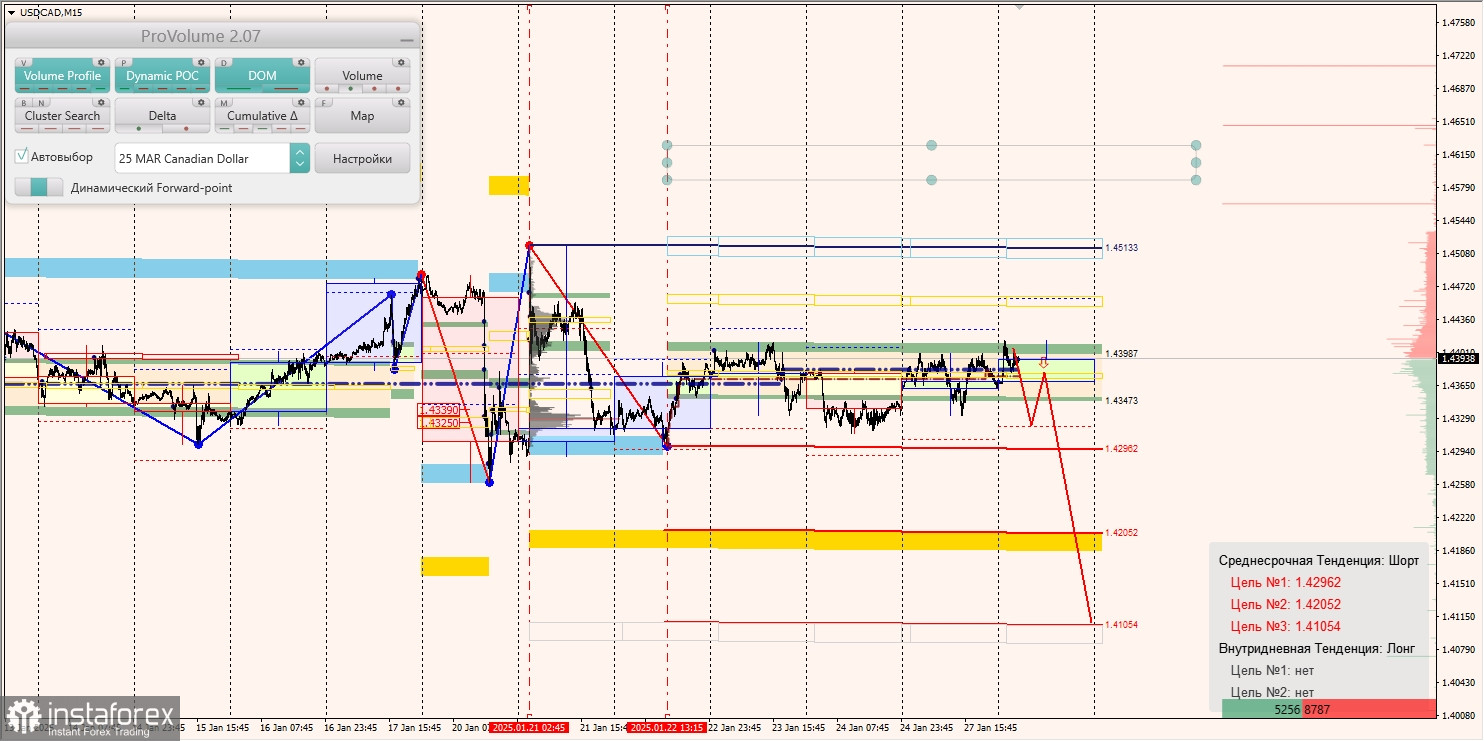Click the 1.42962 red level label
The image size is (1484, 741).
click(x=1121, y=449)
